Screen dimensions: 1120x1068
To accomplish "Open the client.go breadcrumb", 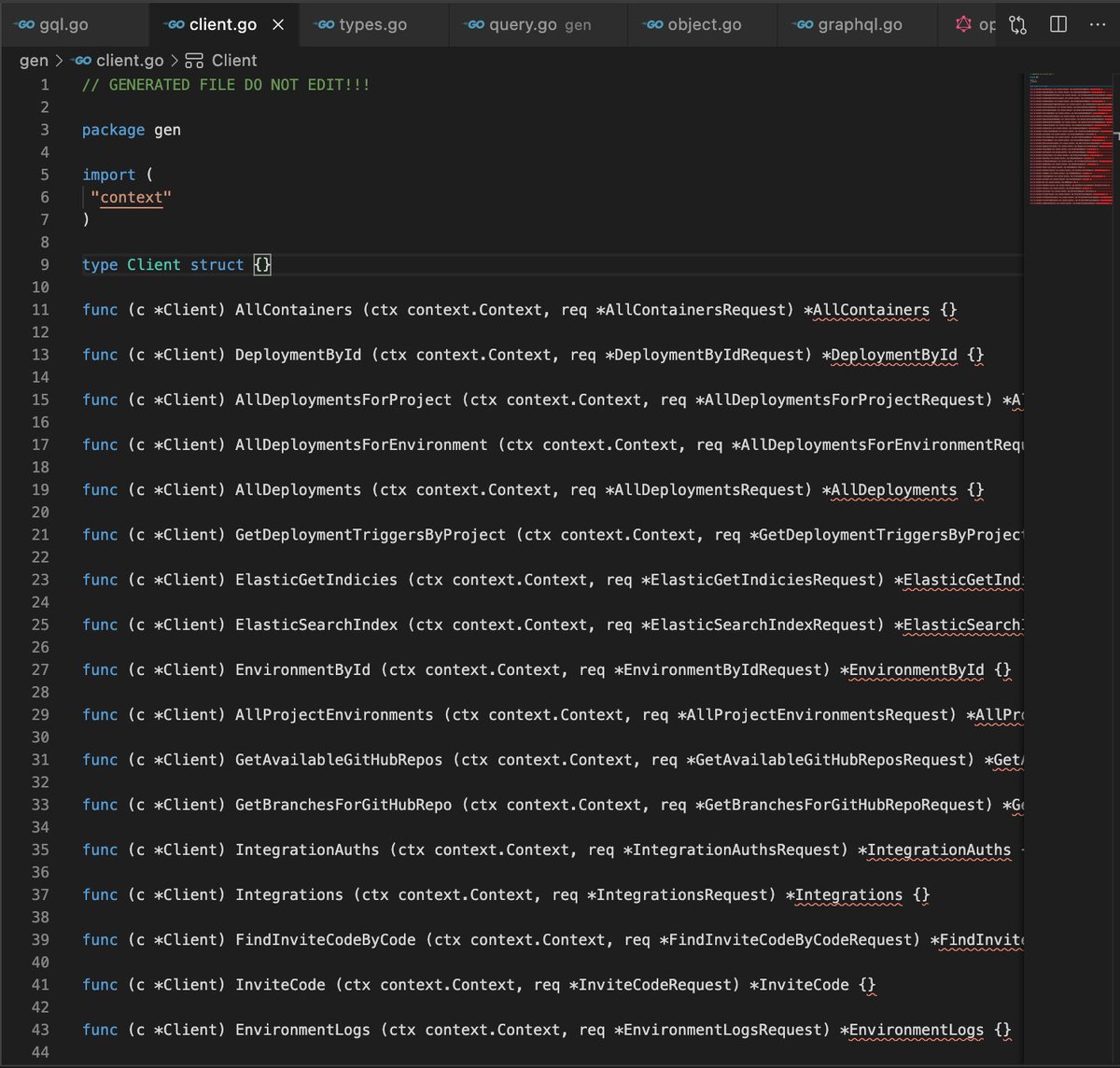I will coord(119,61).
